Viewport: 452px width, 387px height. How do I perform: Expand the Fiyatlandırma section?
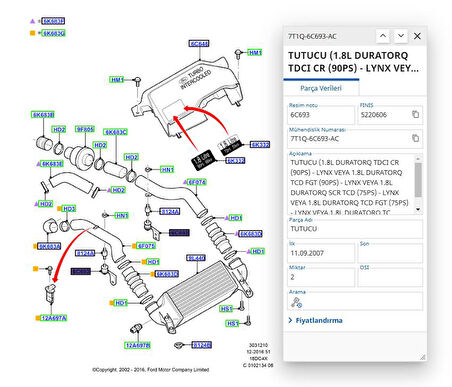pos(315,320)
